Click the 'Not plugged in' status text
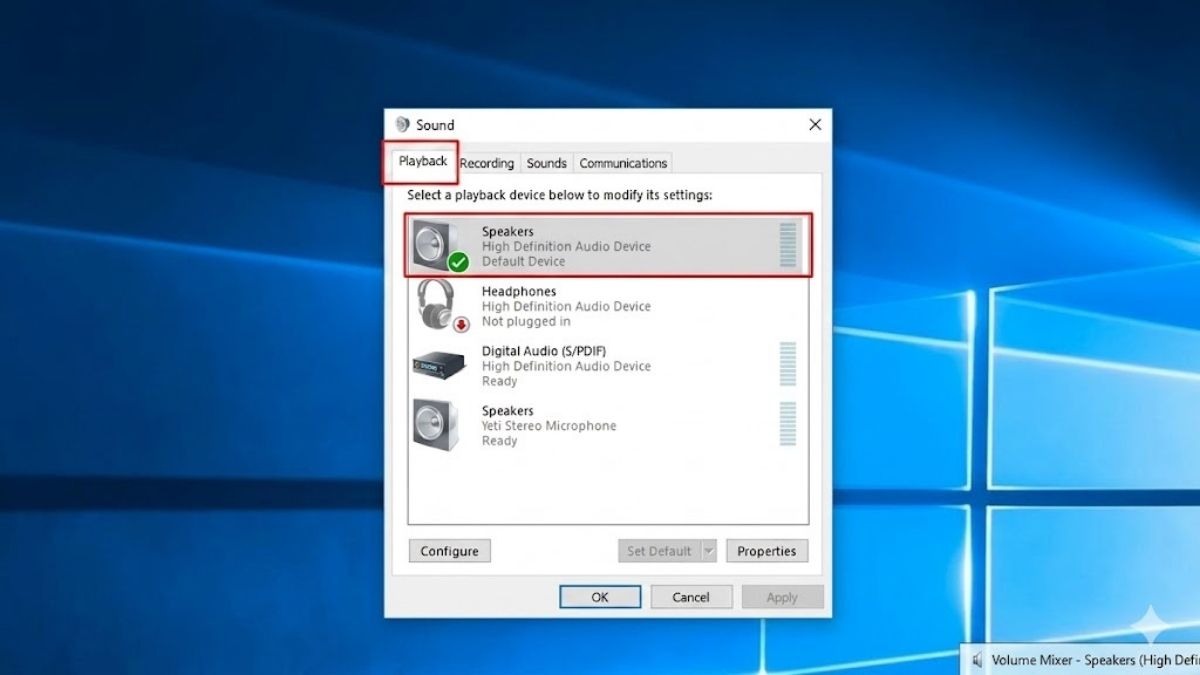This screenshot has width=1200, height=675. point(526,322)
